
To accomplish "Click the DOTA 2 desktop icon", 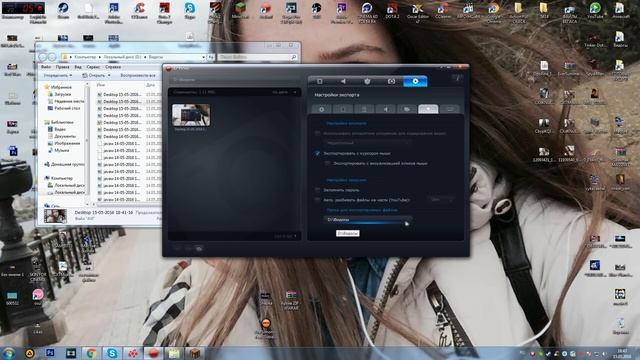I will (x=392, y=10).
